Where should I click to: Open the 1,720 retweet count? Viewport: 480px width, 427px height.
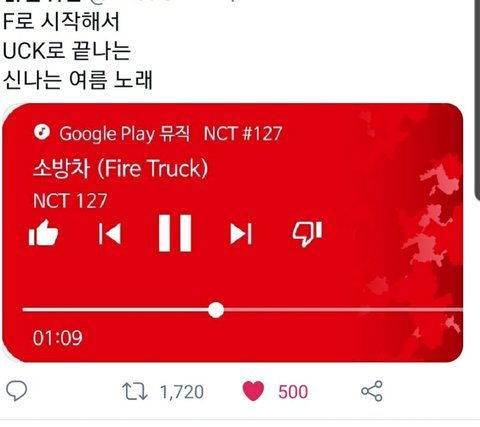(182, 392)
